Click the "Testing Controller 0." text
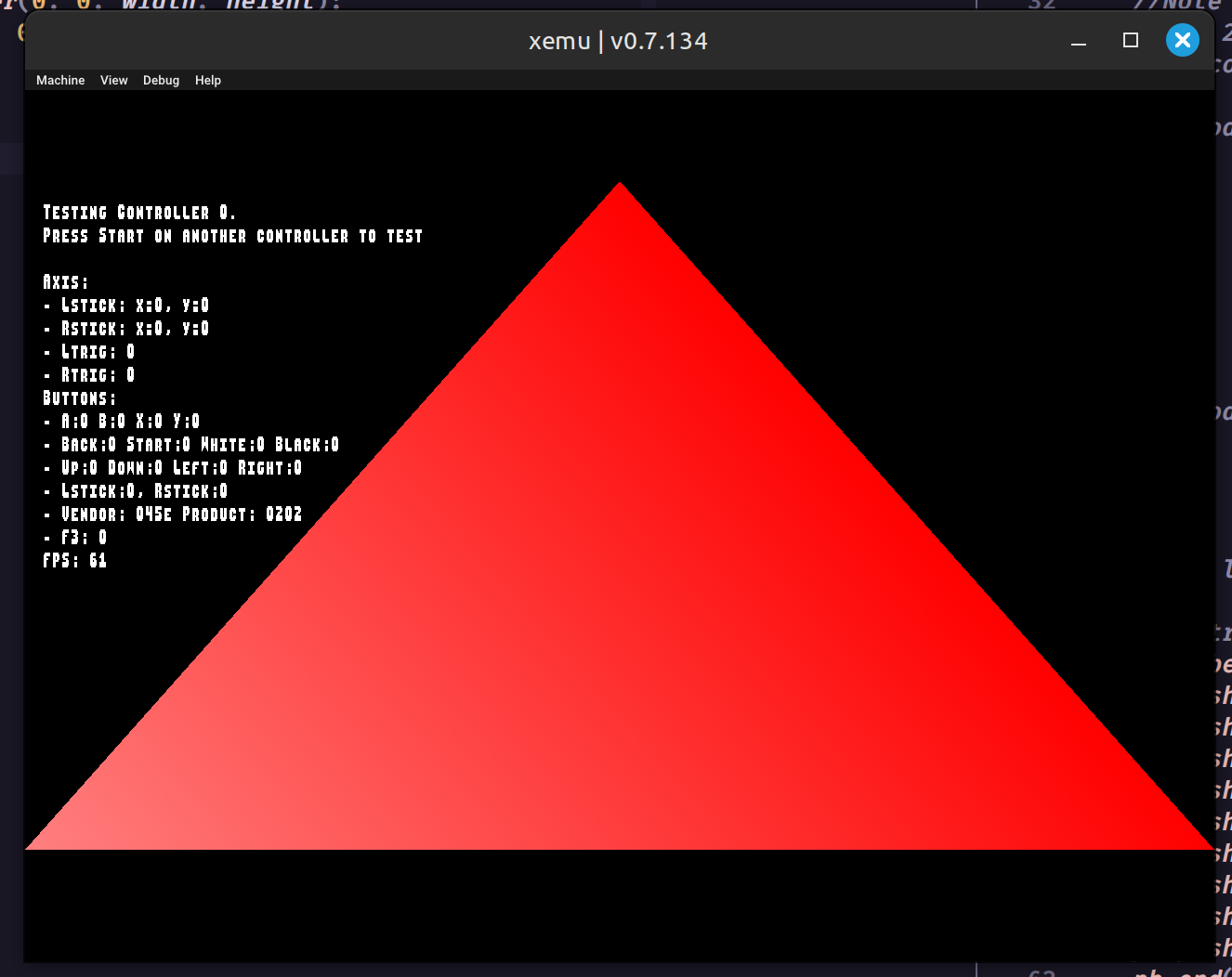Viewport: 1232px width, 977px height. click(139, 213)
